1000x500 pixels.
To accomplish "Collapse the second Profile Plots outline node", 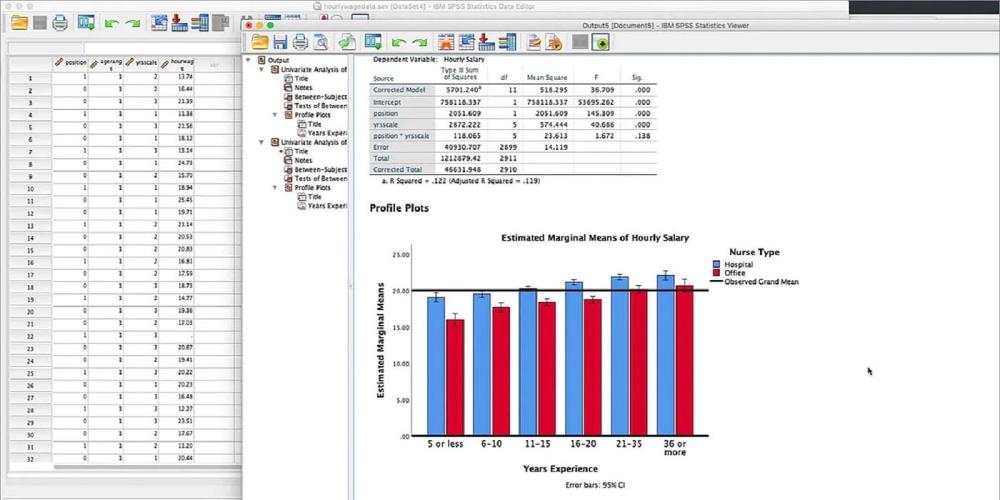I will click(275, 188).
